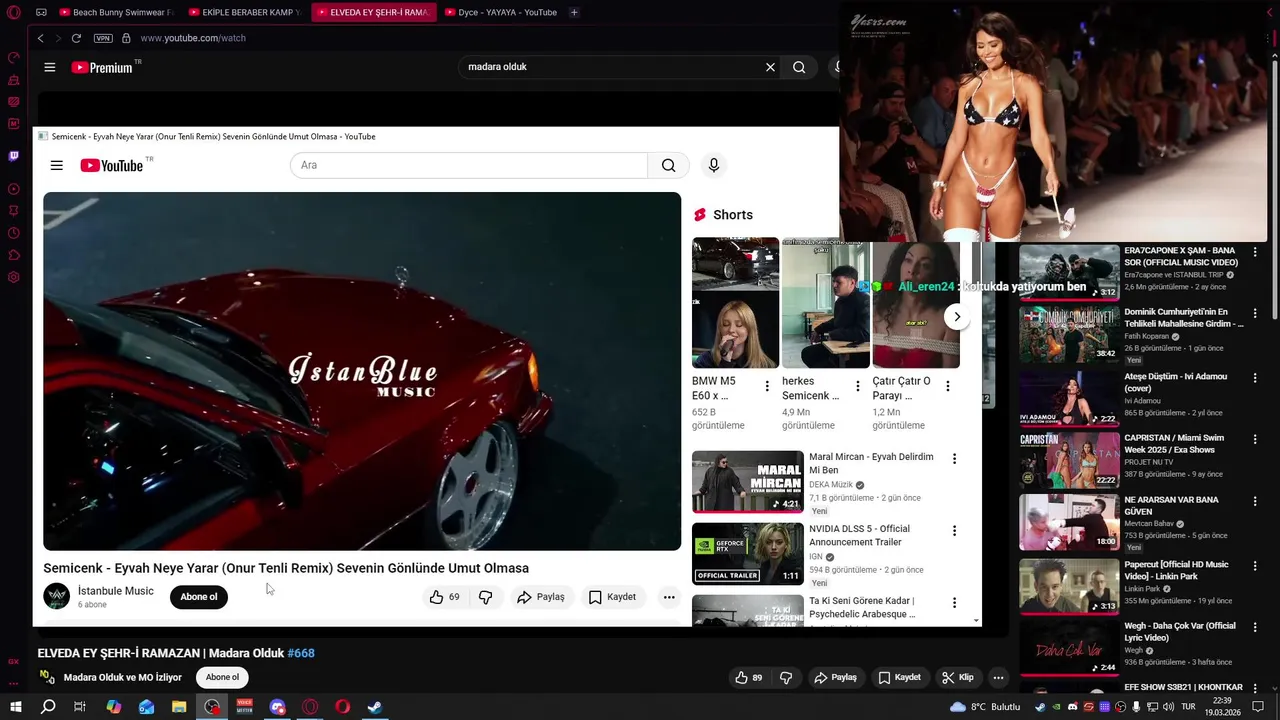Share the Semicenk video with Paylaş
Image resolution: width=1280 pixels, height=720 pixels.
[541, 597]
